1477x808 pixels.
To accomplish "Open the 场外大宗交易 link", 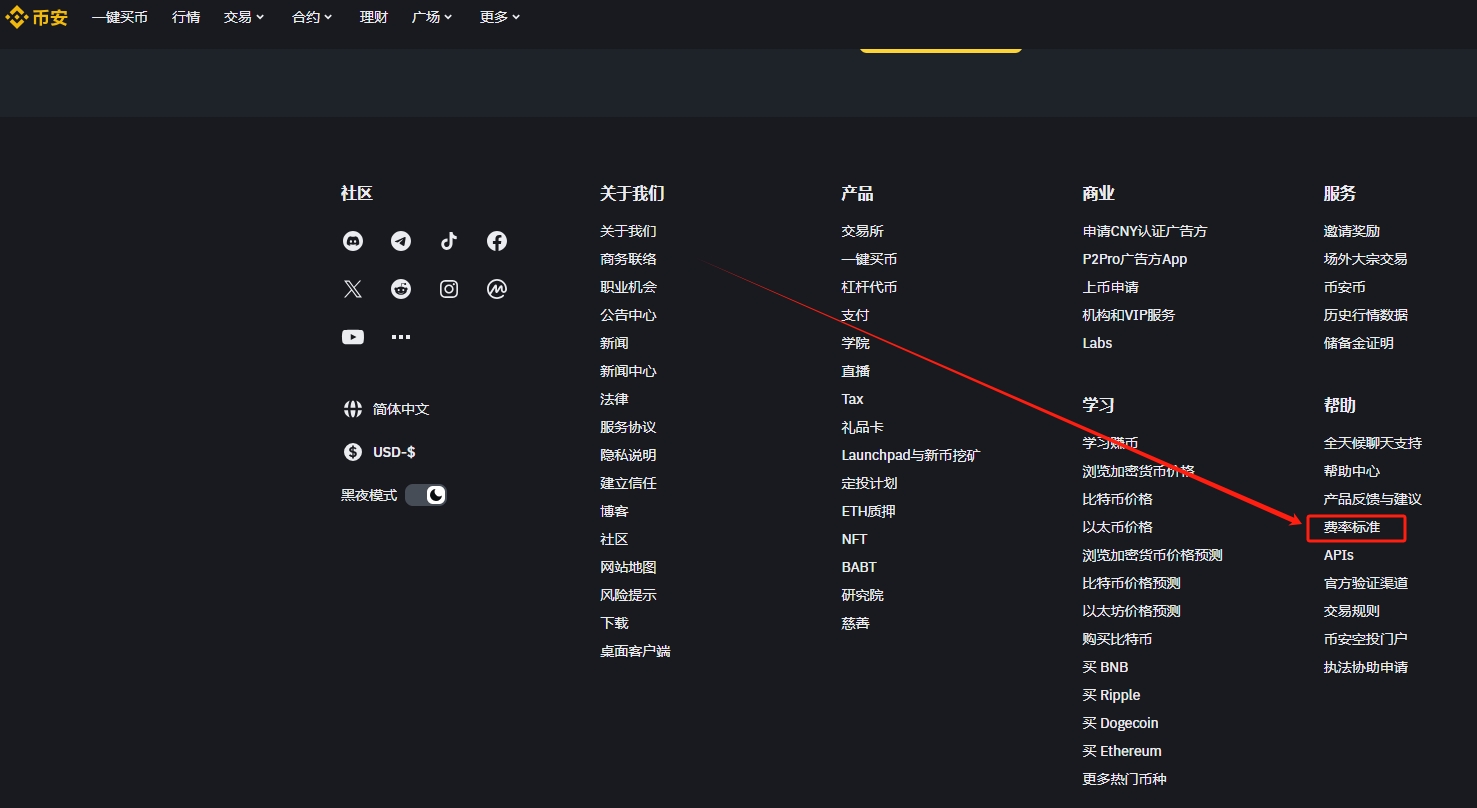I will (x=1366, y=259).
